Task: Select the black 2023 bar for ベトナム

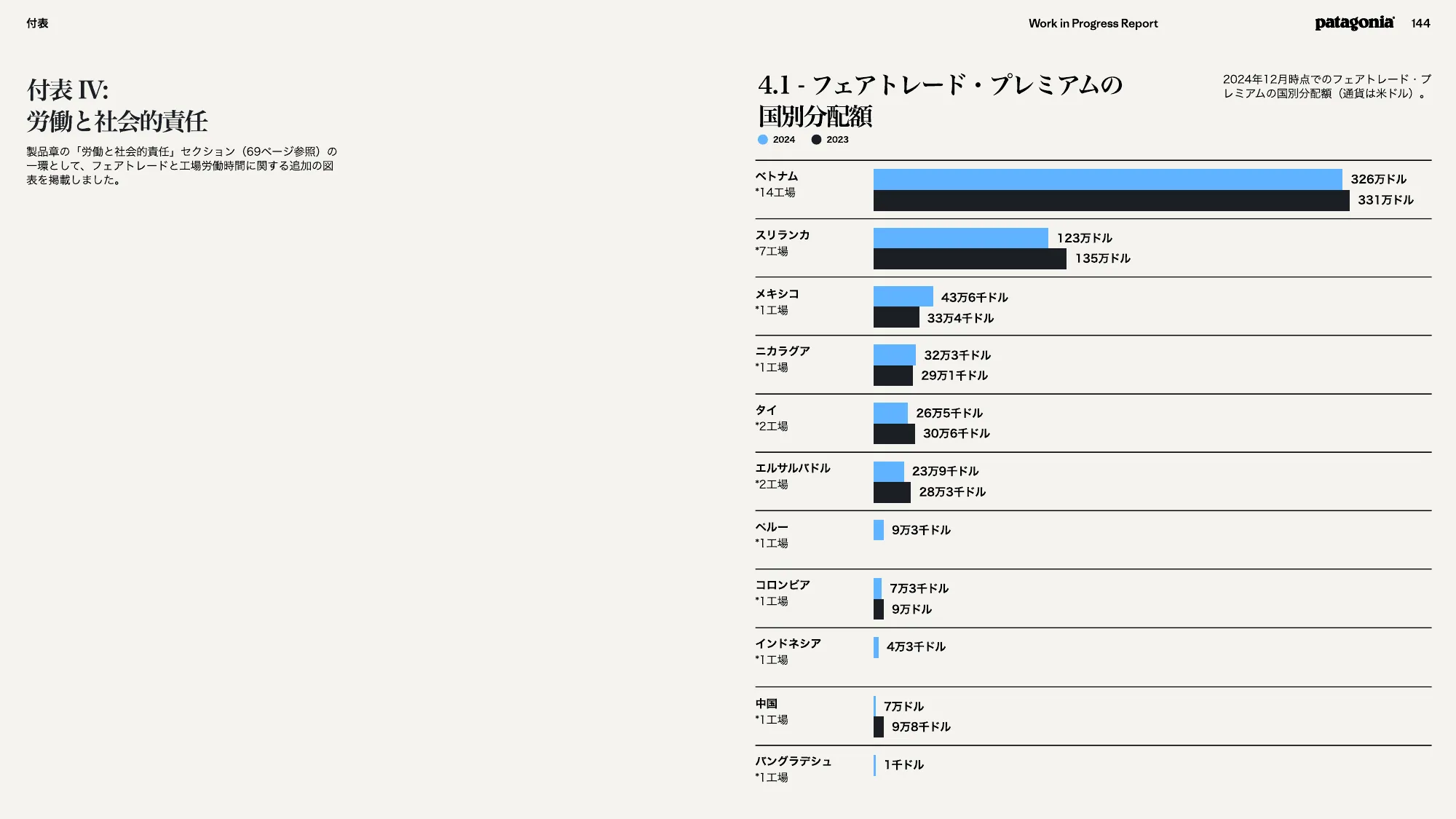Action: coord(1110,200)
